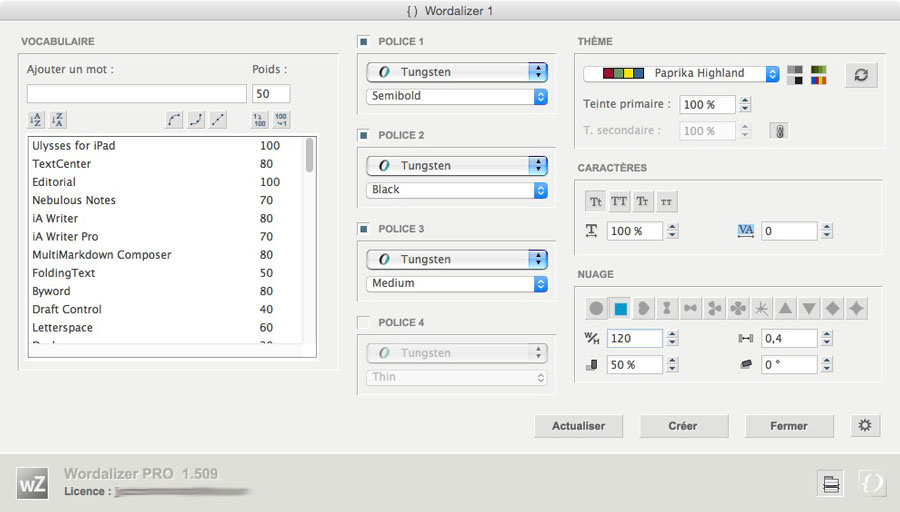Screen dimensions: 900x512
Task: Open the Semibold style dropdown
Action: [x=457, y=96]
